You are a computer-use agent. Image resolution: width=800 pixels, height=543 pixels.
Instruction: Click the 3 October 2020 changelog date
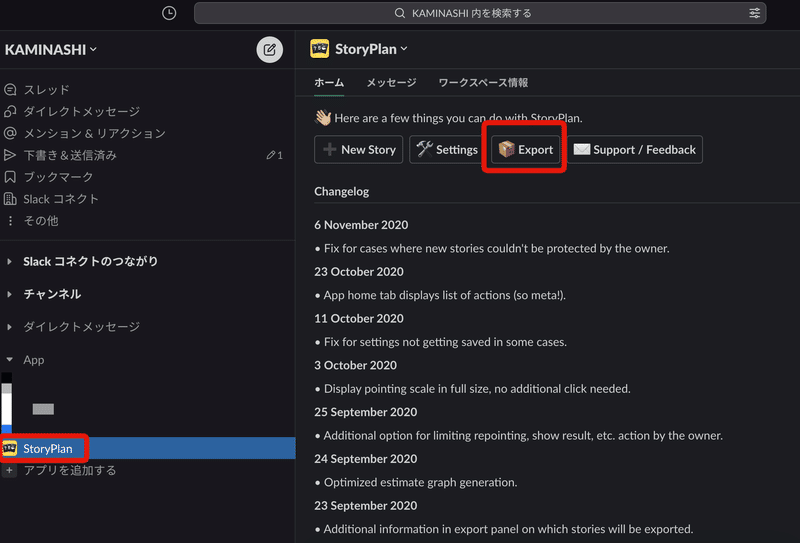(x=356, y=365)
